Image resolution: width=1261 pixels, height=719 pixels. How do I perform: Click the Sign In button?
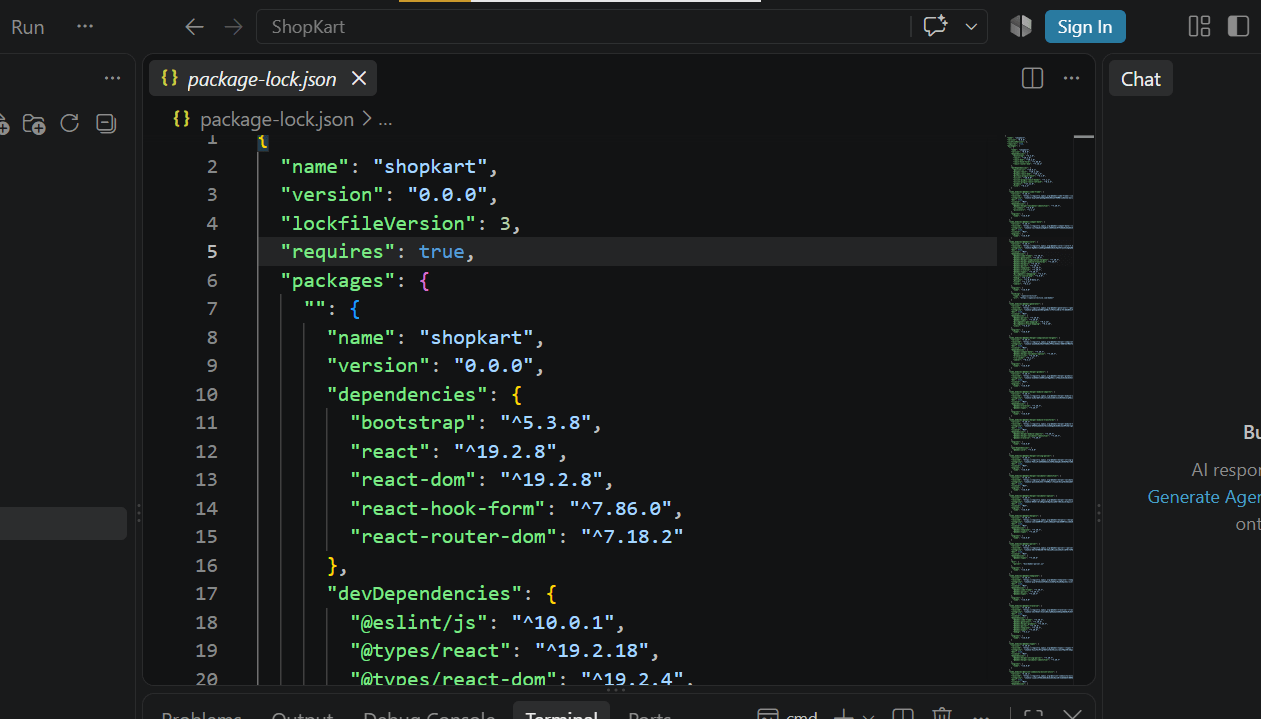pos(1085,27)
